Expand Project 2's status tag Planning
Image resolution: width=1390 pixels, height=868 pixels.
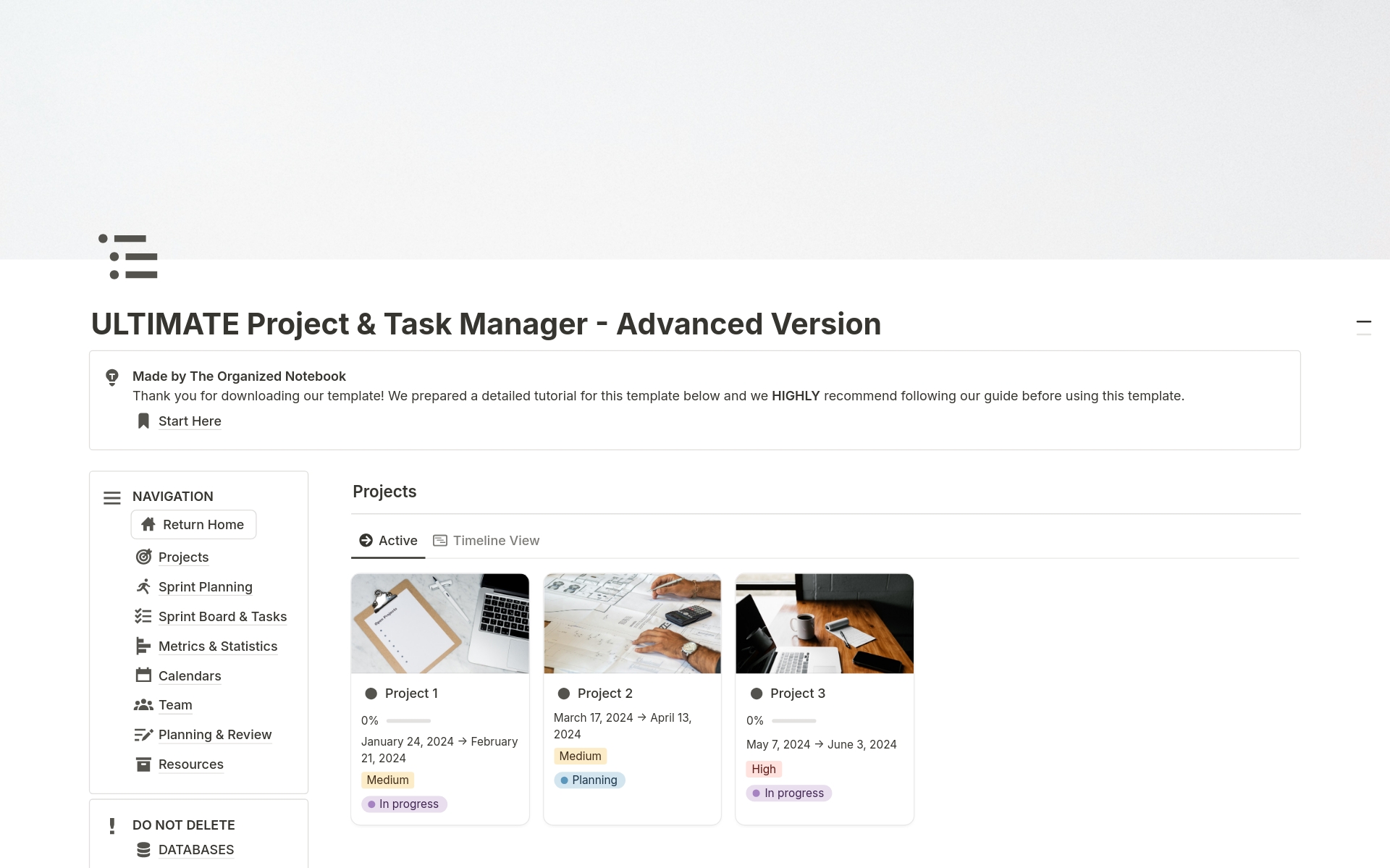pyautogui.click(x=589, y=780)
